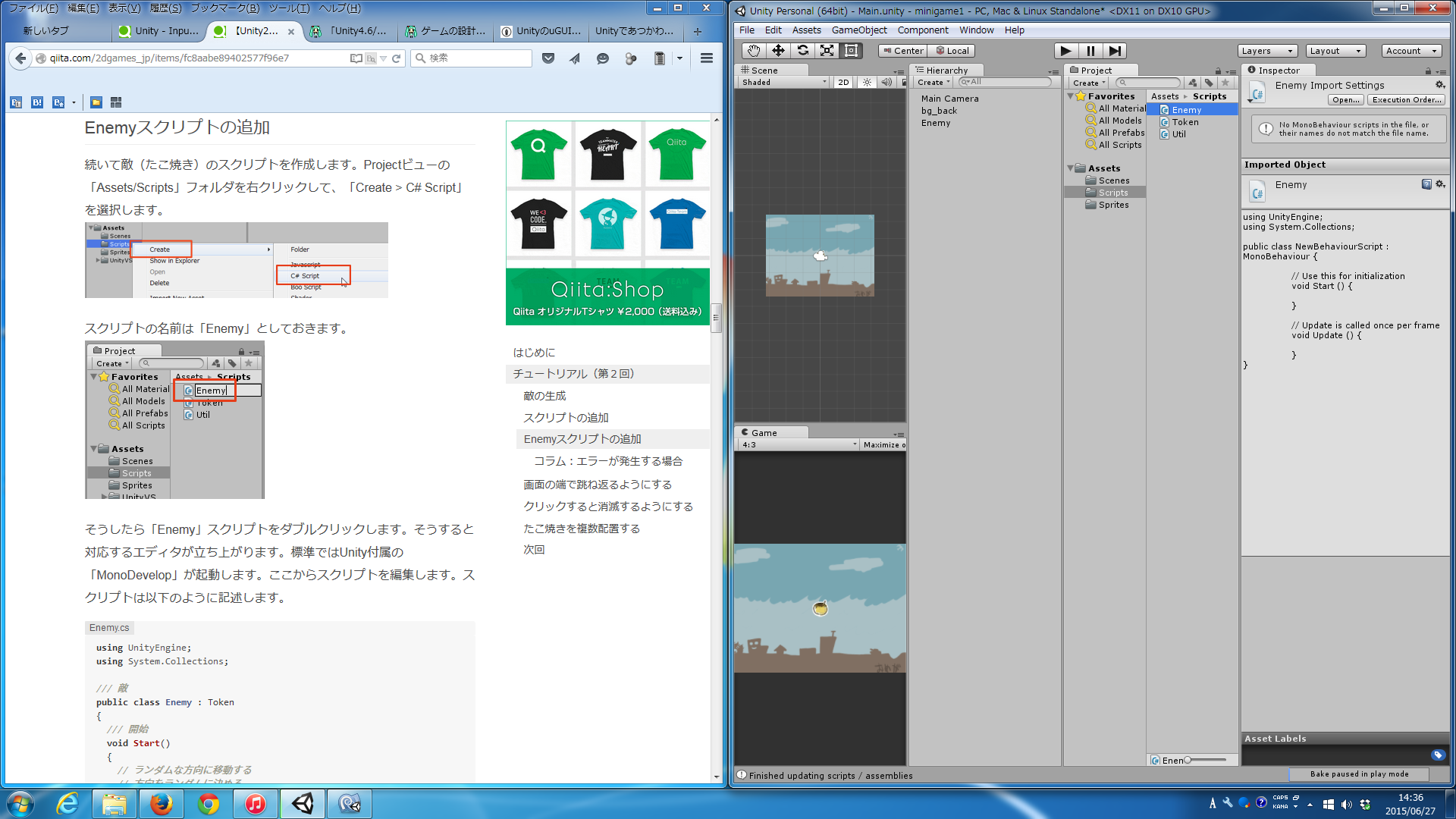Collapse the Favorites tree in Project panel

point(1071,96)
